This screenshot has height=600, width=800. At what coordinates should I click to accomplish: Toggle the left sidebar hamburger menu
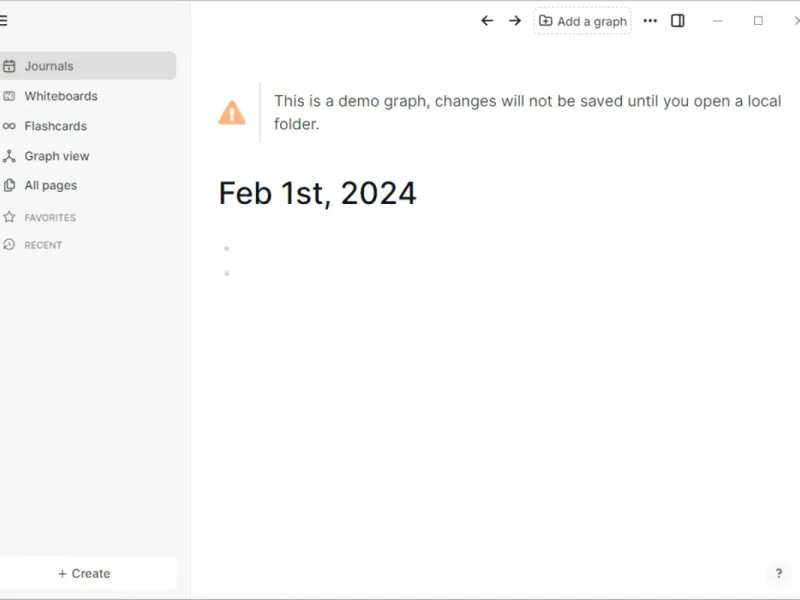(x=4, y=20)
